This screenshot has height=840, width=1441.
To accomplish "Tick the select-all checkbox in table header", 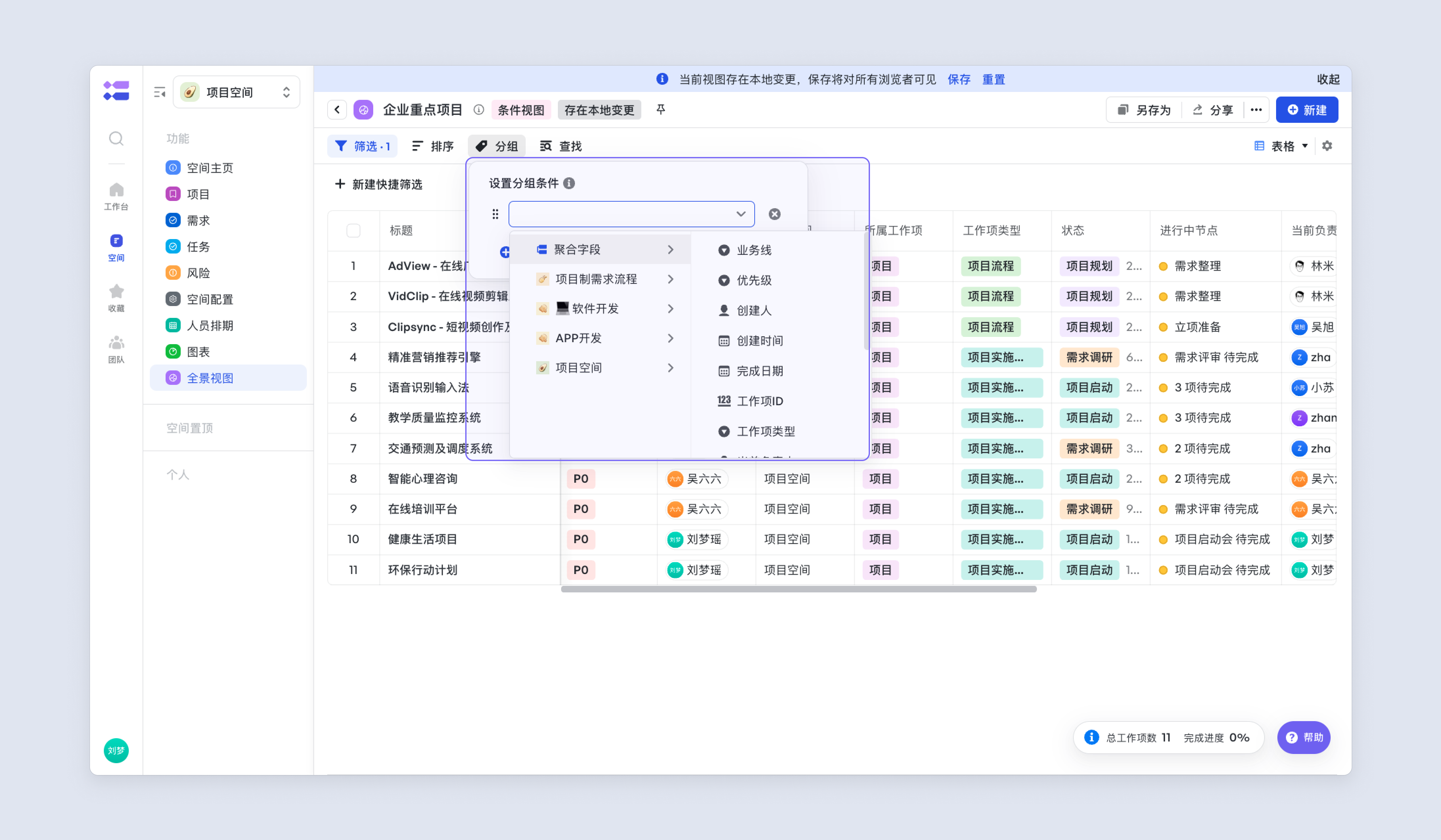I will (354, 230).
